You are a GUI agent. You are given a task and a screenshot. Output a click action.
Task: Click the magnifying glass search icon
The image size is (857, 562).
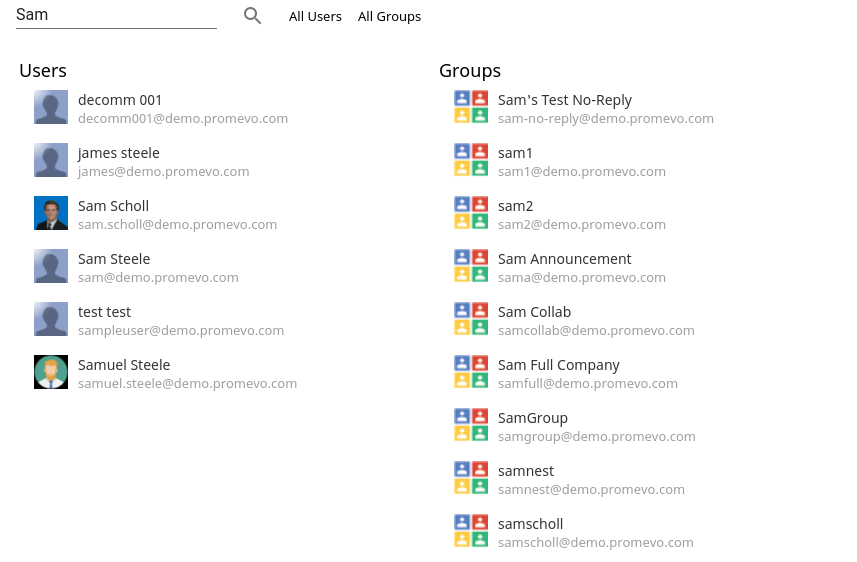tap(252, 16)
